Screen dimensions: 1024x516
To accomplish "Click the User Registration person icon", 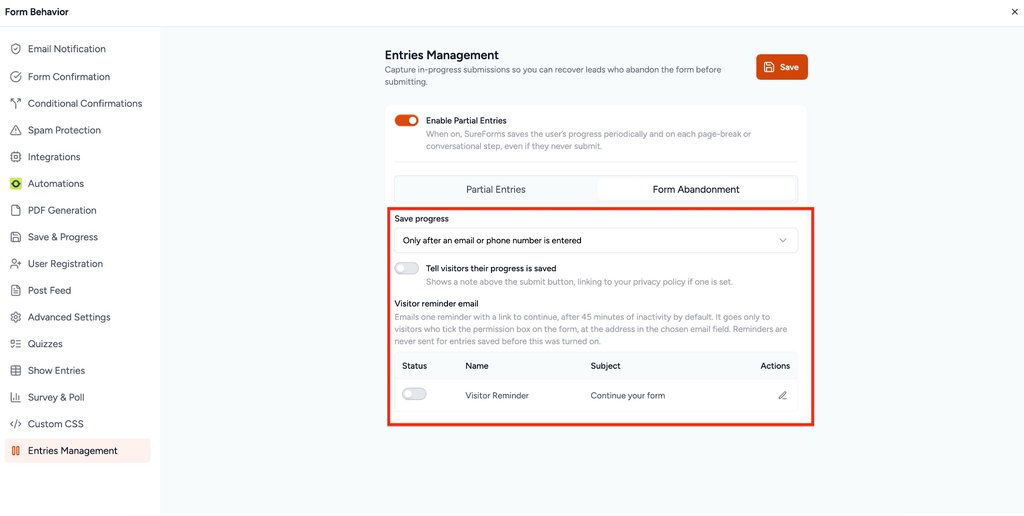I will [16, 264].
